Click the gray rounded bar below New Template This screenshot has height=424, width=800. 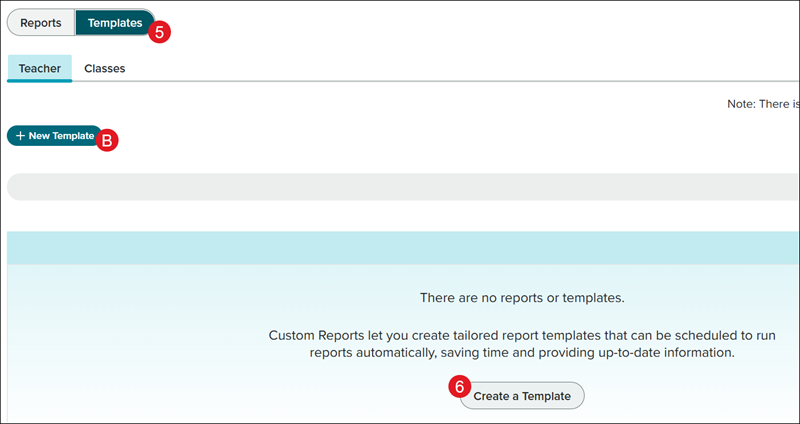[400, 187]
